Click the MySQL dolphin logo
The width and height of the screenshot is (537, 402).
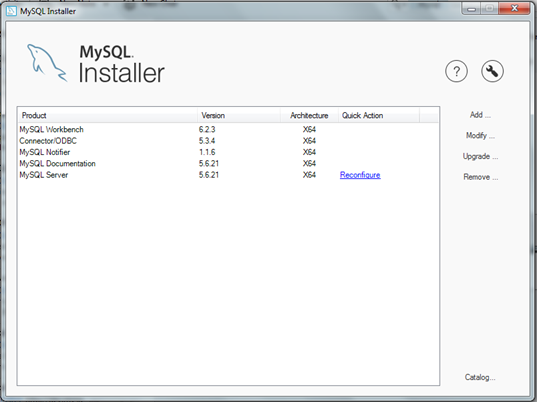click(47, 63)
